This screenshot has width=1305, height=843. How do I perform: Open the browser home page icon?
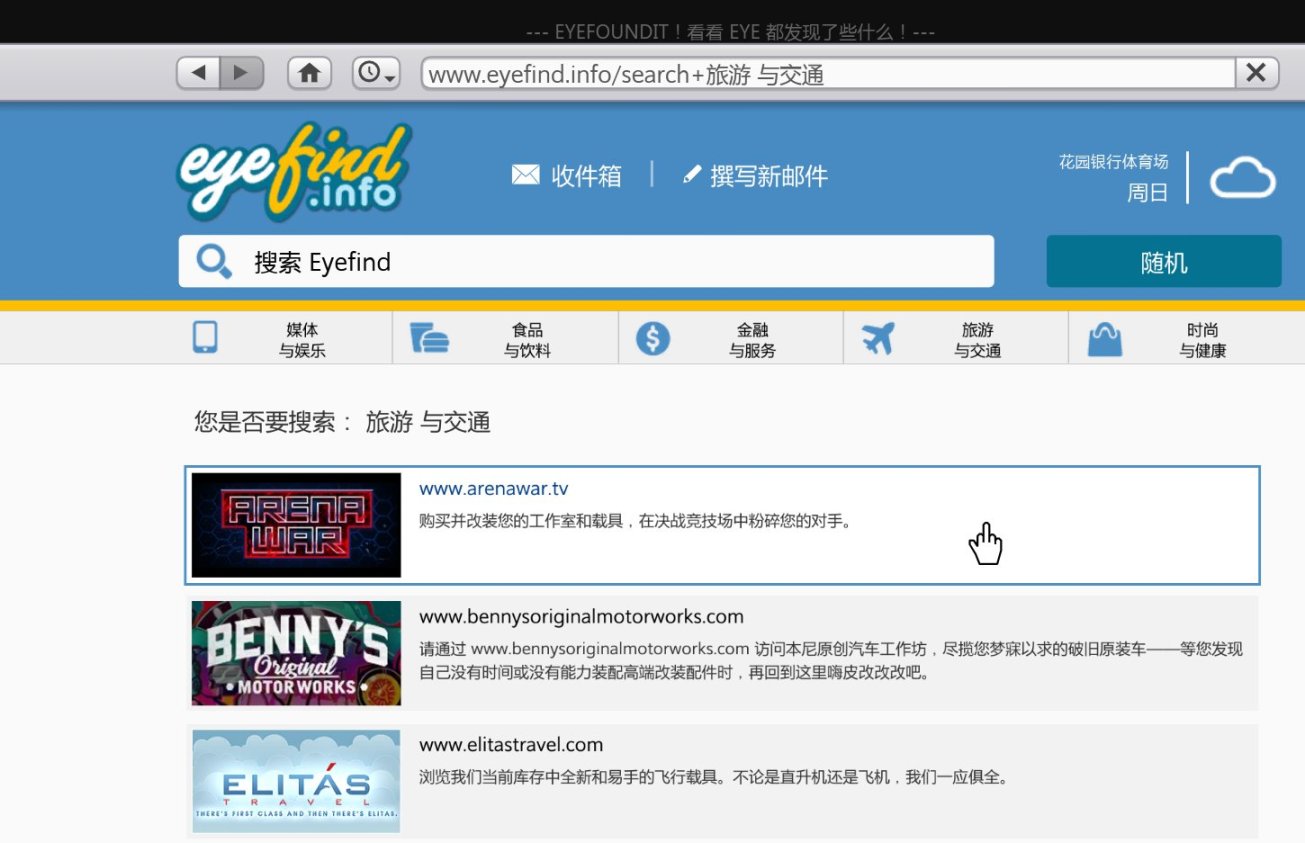tap(310, 73)
